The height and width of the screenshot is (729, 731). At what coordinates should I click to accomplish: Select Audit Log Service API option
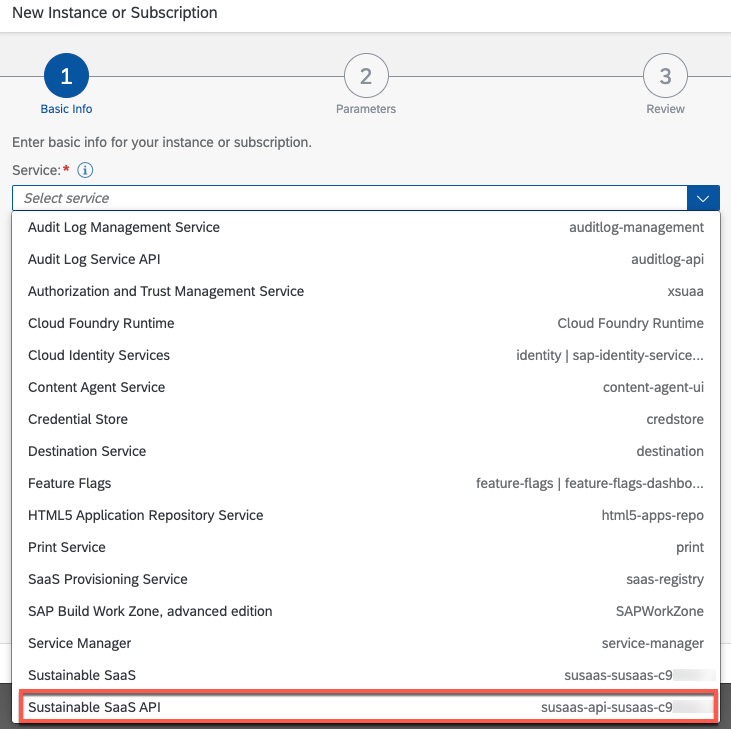[x=366, y=259]
